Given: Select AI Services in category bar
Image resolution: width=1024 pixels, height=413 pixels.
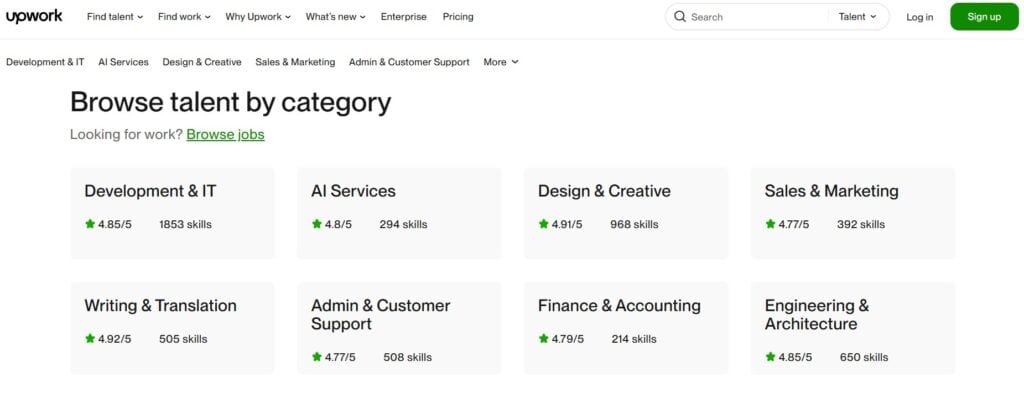Looking at the screenshot, I should (123, 62).
